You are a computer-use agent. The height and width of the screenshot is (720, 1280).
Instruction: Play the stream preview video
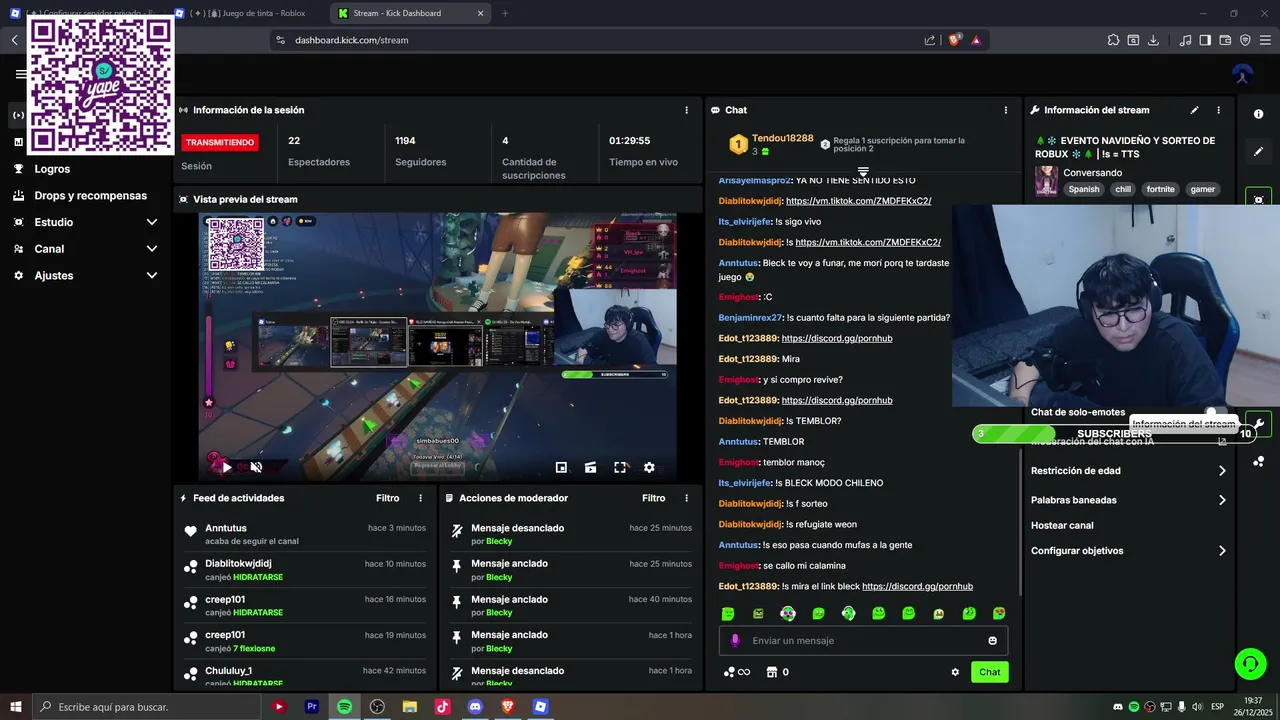click(227, 467)
